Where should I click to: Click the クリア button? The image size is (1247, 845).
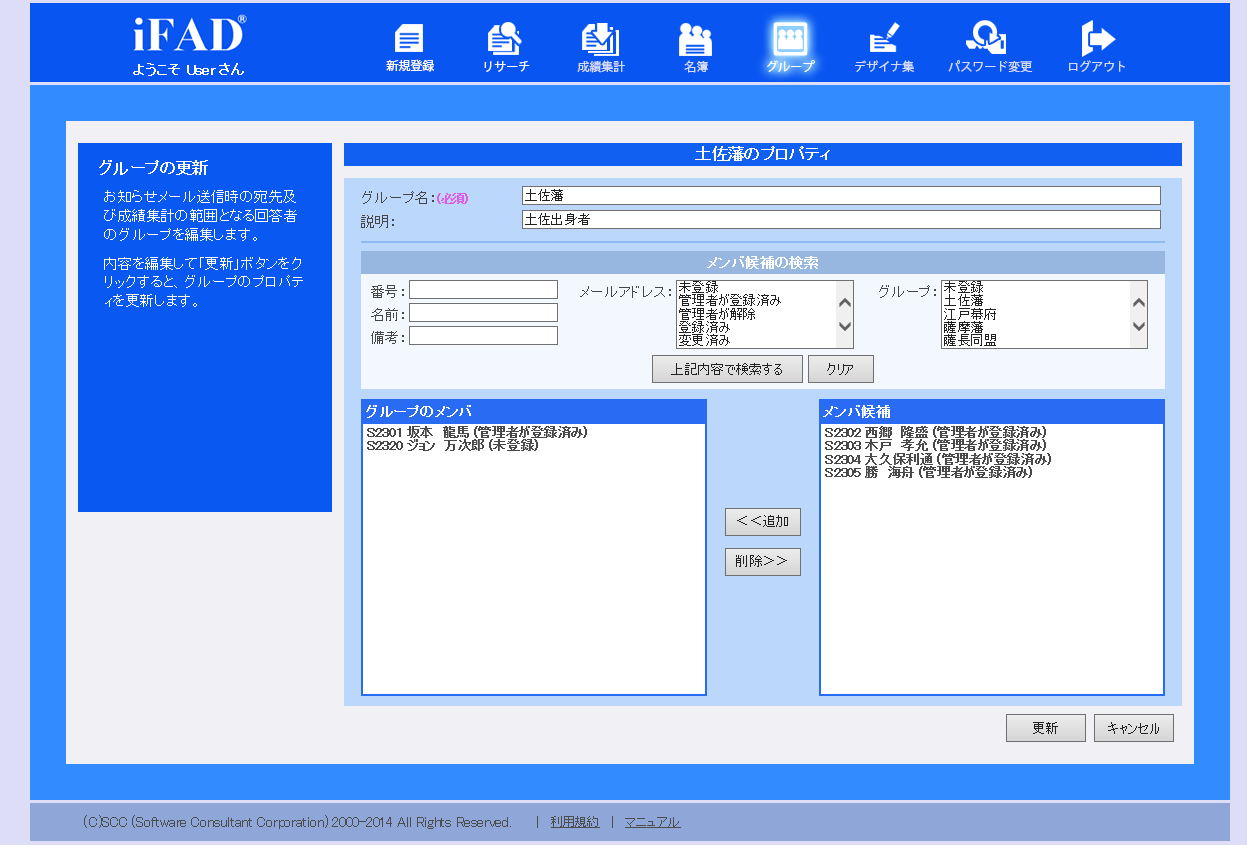tap(841, 369)
